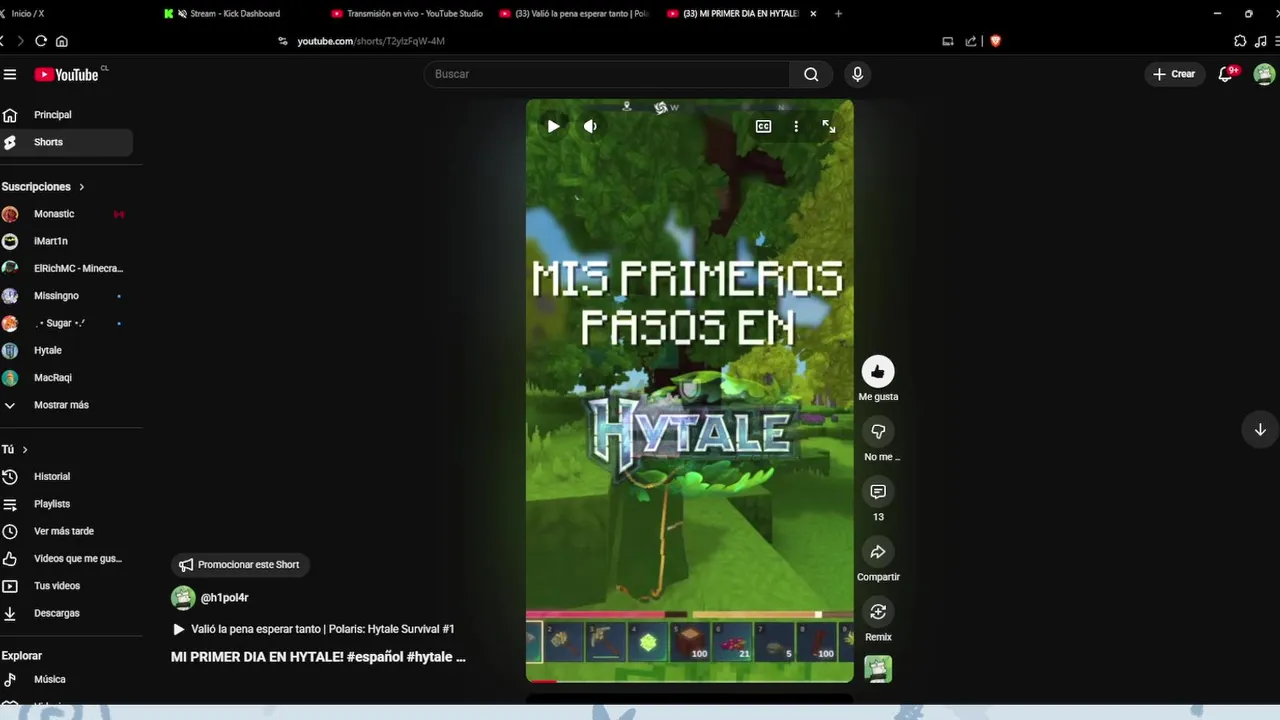Click the Crear button
Screen dimensions: 1280x720
1174,74
